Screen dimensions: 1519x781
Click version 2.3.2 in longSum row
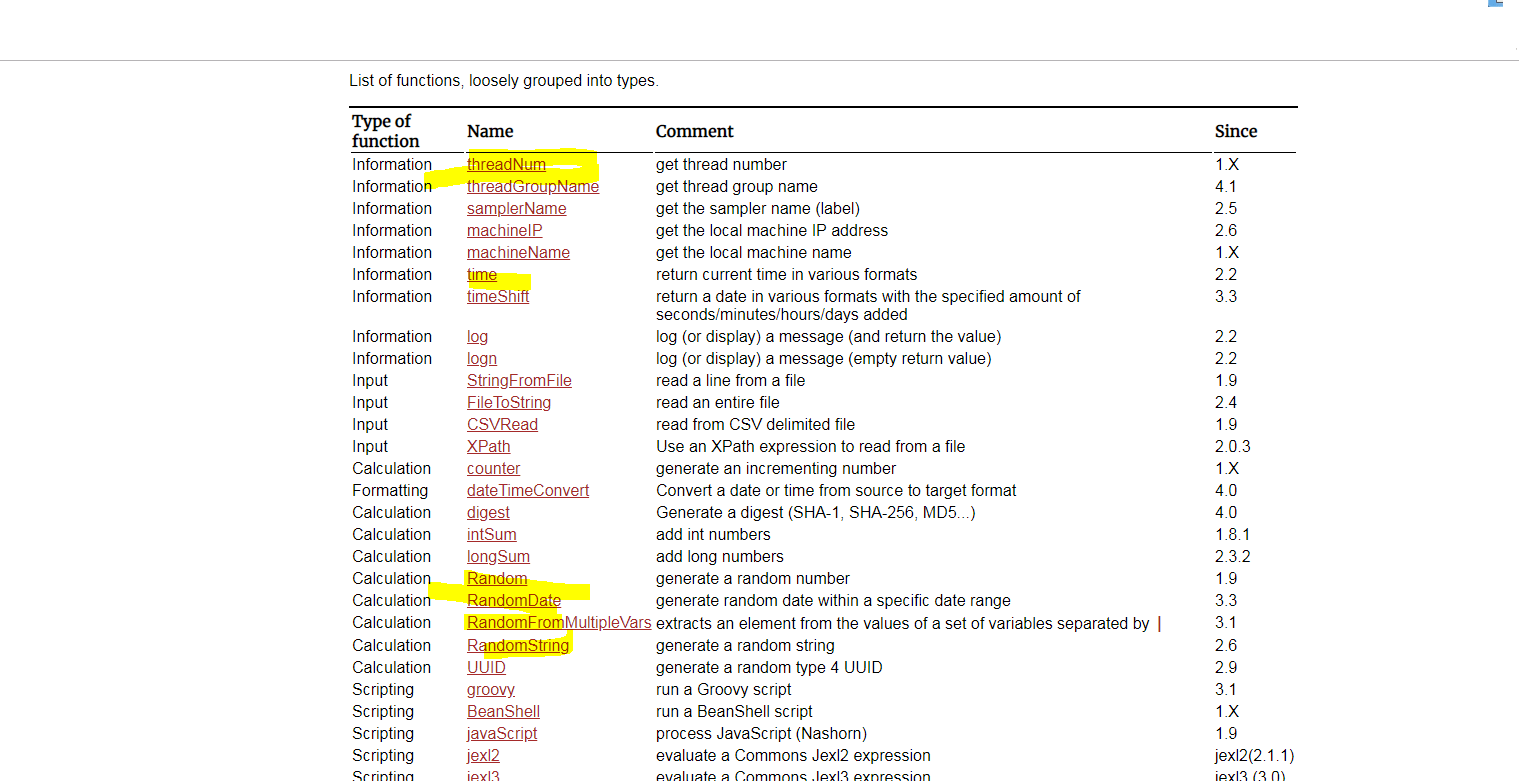[x=1233, y=556]
